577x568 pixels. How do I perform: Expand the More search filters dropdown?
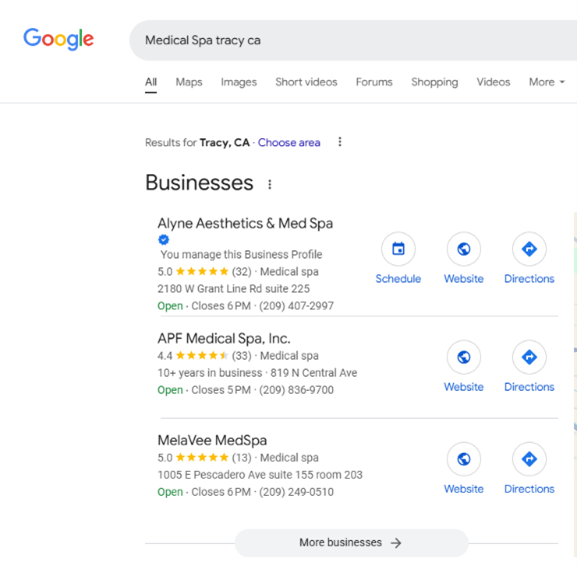click(x=546, y=82)
